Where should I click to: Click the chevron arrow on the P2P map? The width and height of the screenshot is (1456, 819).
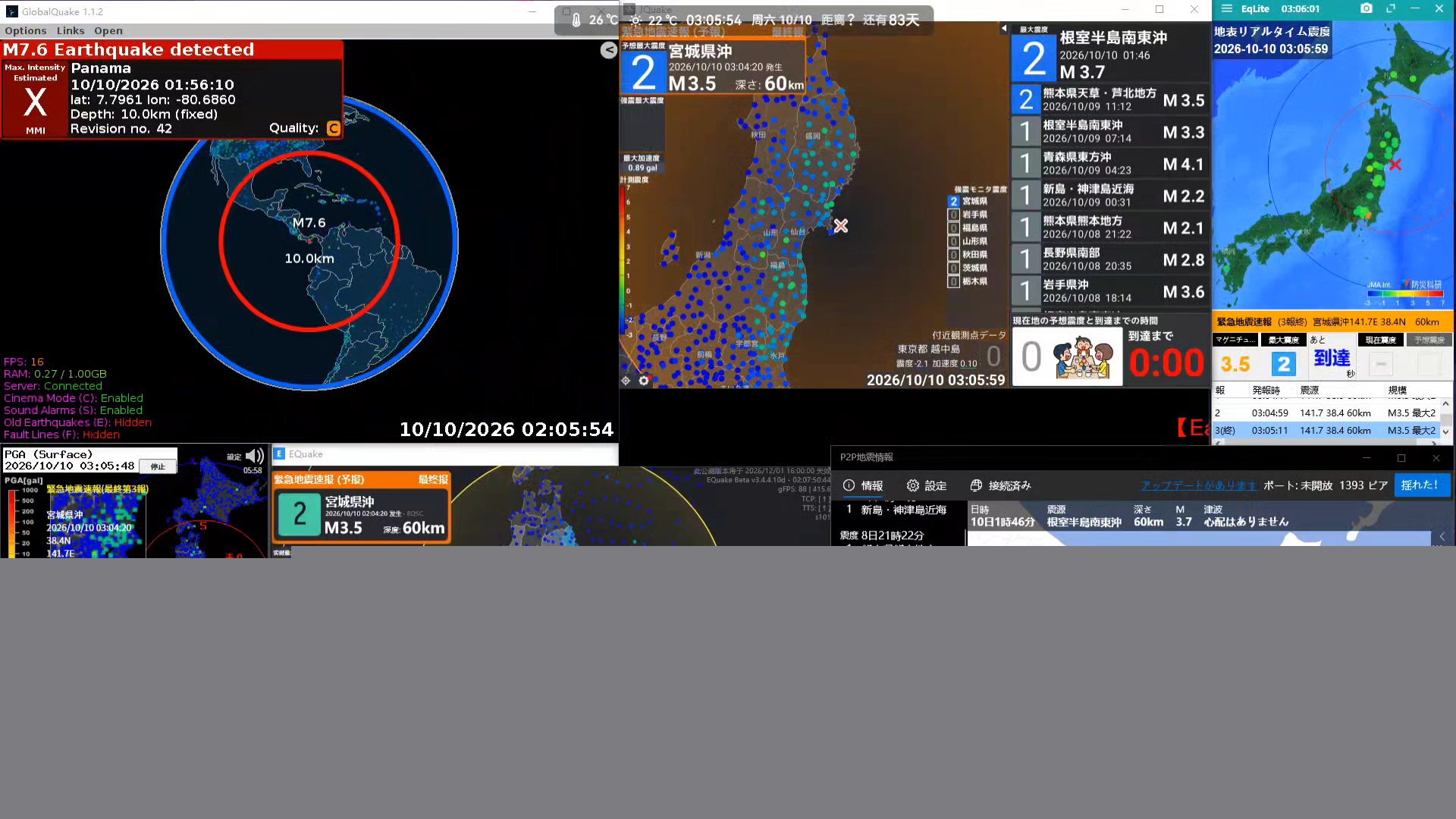1442,536
